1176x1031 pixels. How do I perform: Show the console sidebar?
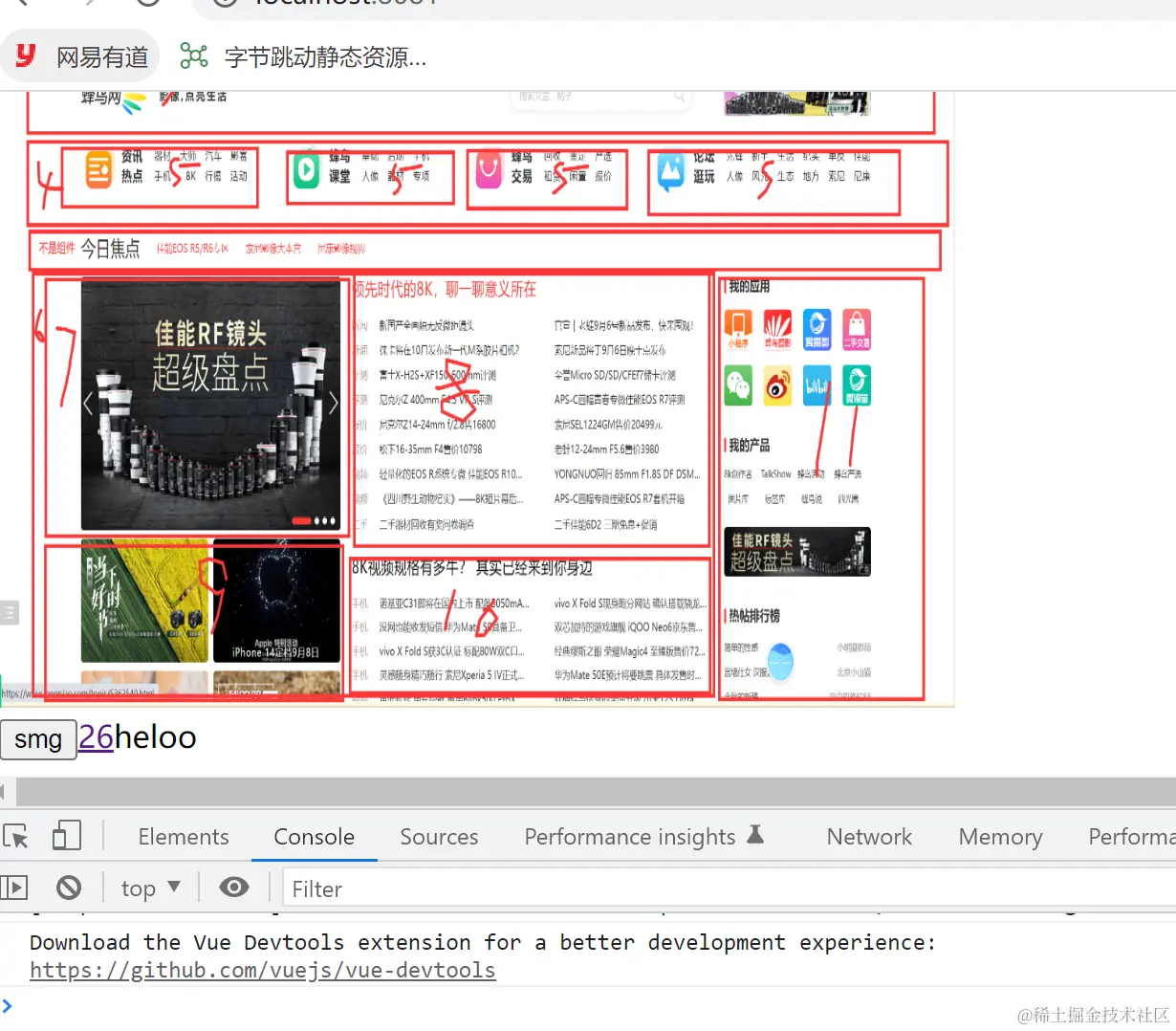pos(14,888)
